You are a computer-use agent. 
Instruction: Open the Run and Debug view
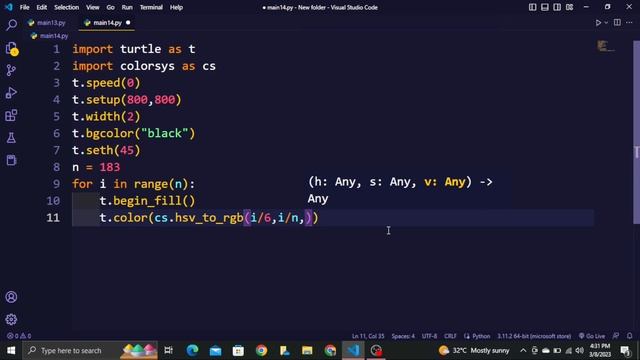[x=11, y=93]
